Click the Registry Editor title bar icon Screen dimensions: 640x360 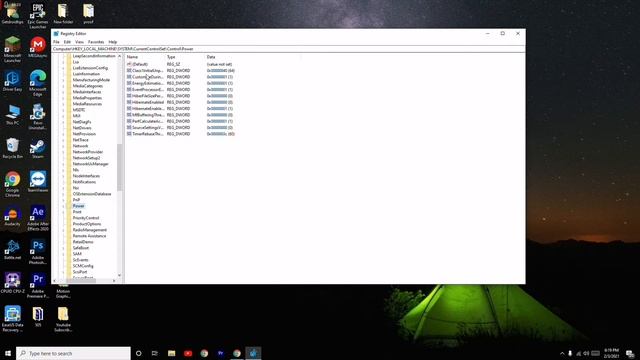pyautogui.click(x=56, y=33)
